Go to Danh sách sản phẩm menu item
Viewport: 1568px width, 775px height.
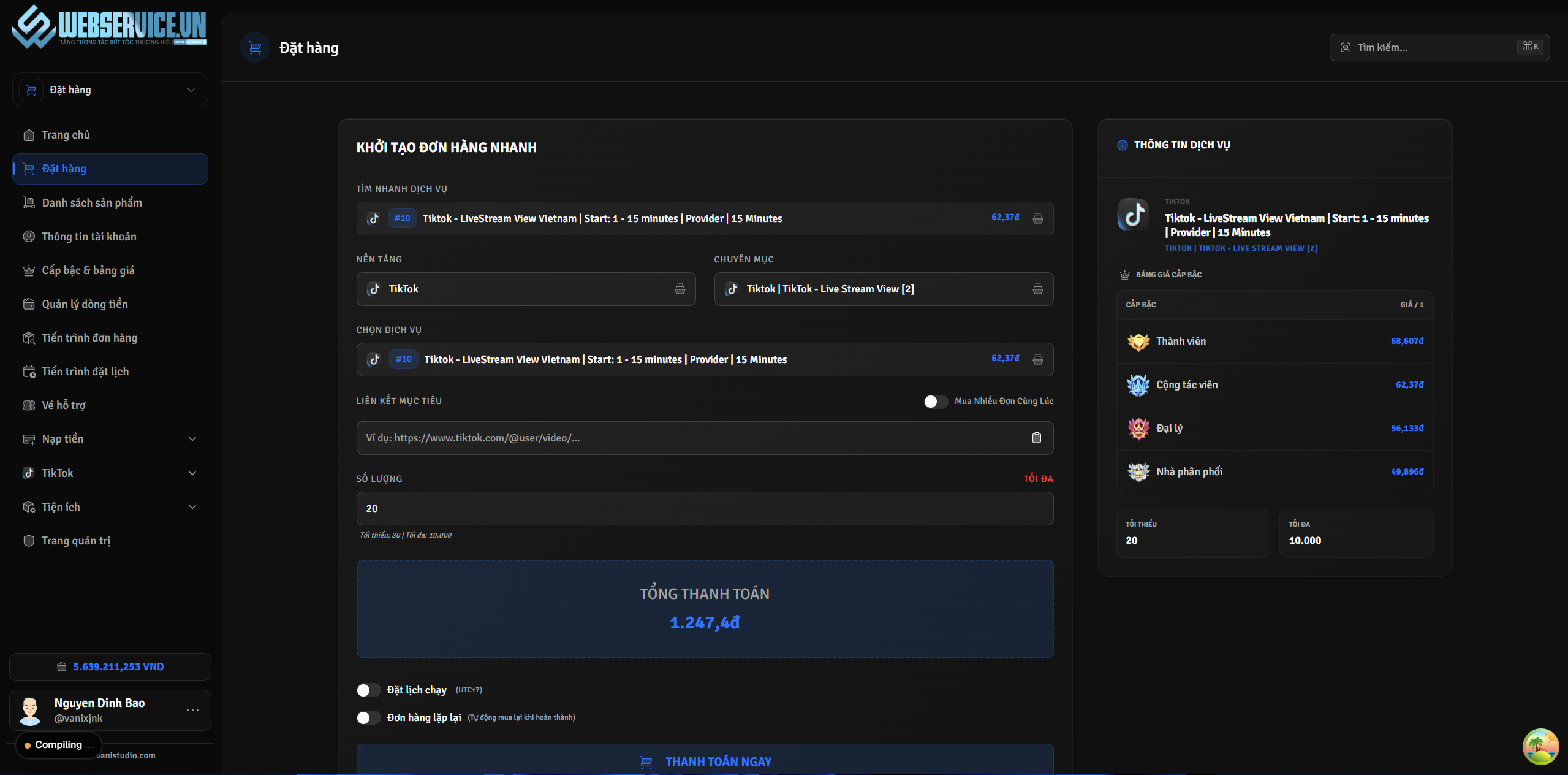[92, 203]
